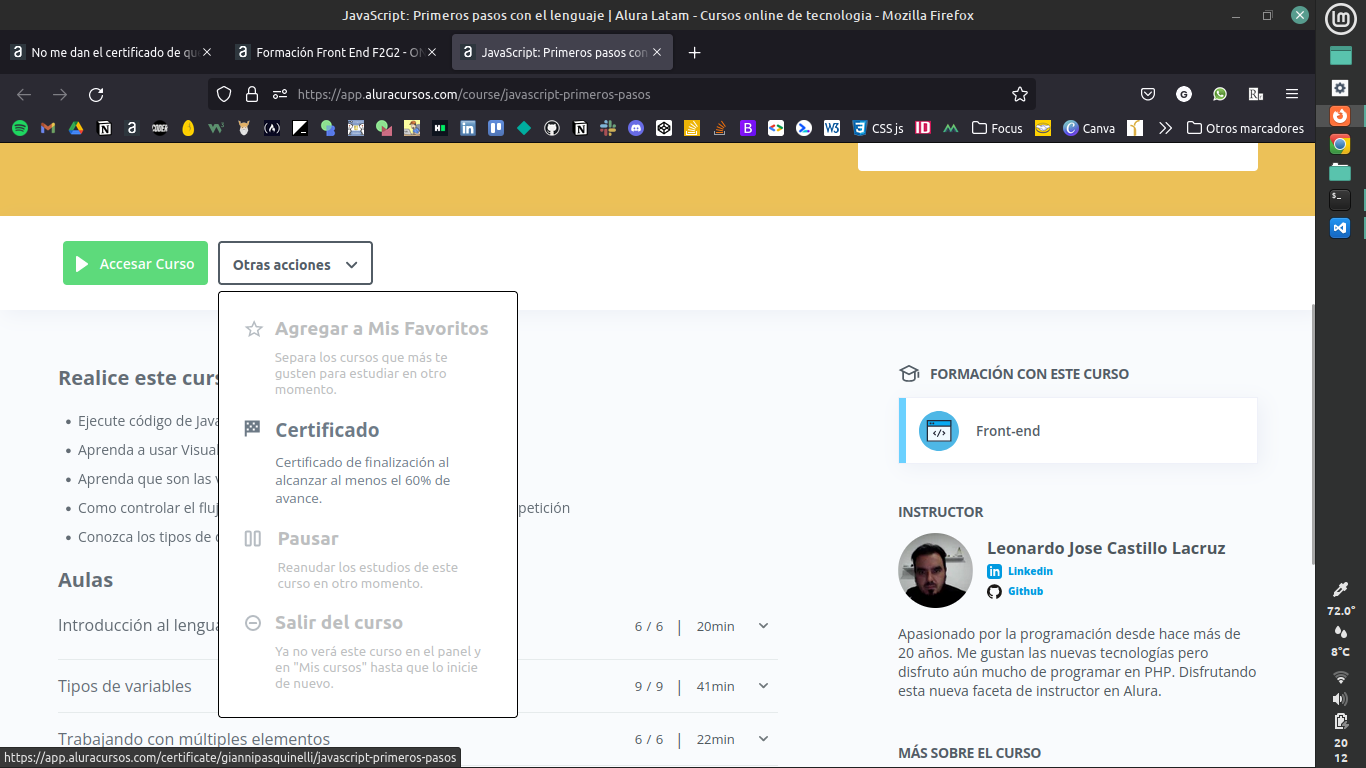1366x768 pixels.
Task: Open the GitHub bookmark in bookmarks bar
Action: (551, 128)
